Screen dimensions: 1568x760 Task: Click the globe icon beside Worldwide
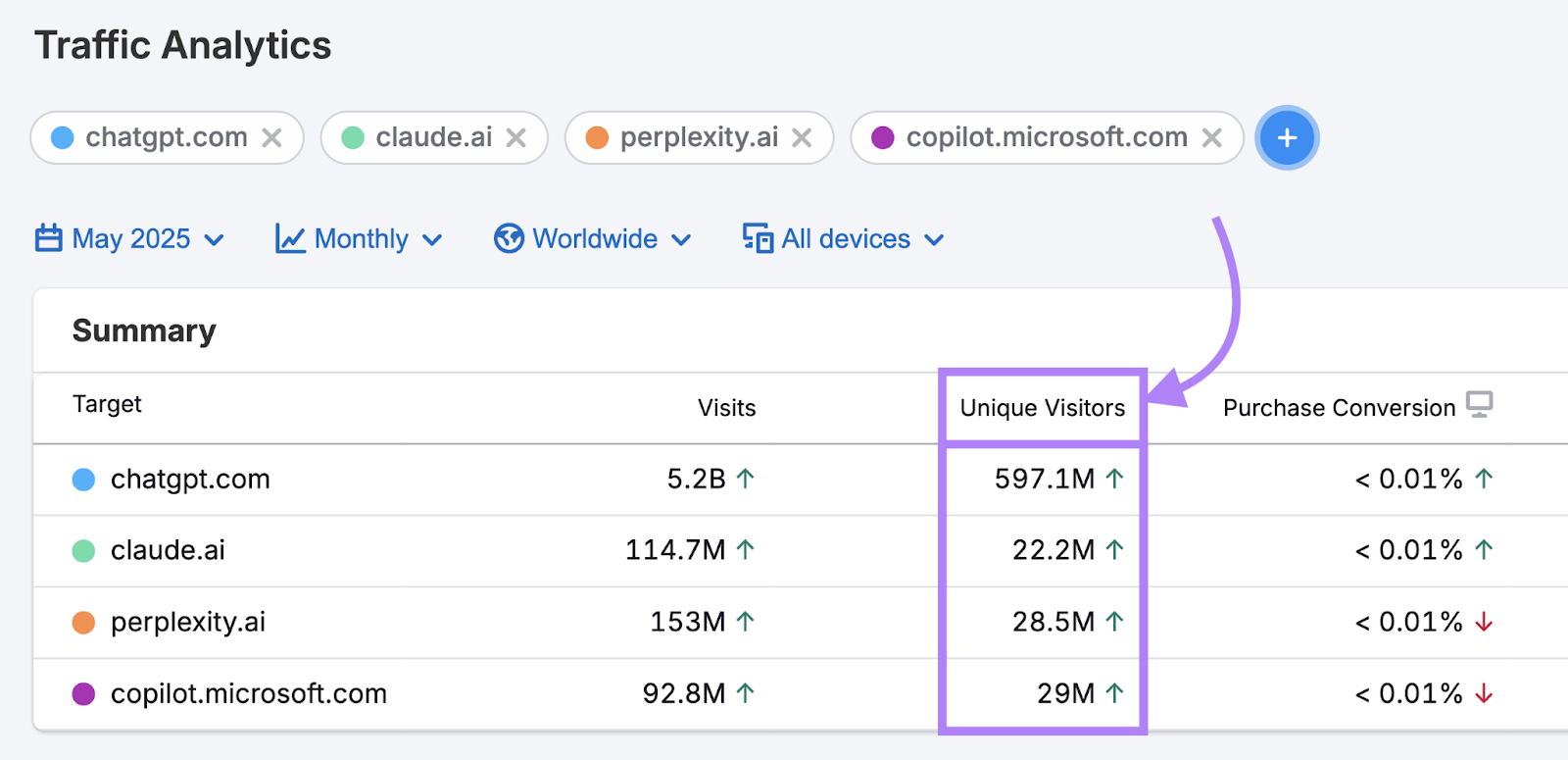[509, 238]
